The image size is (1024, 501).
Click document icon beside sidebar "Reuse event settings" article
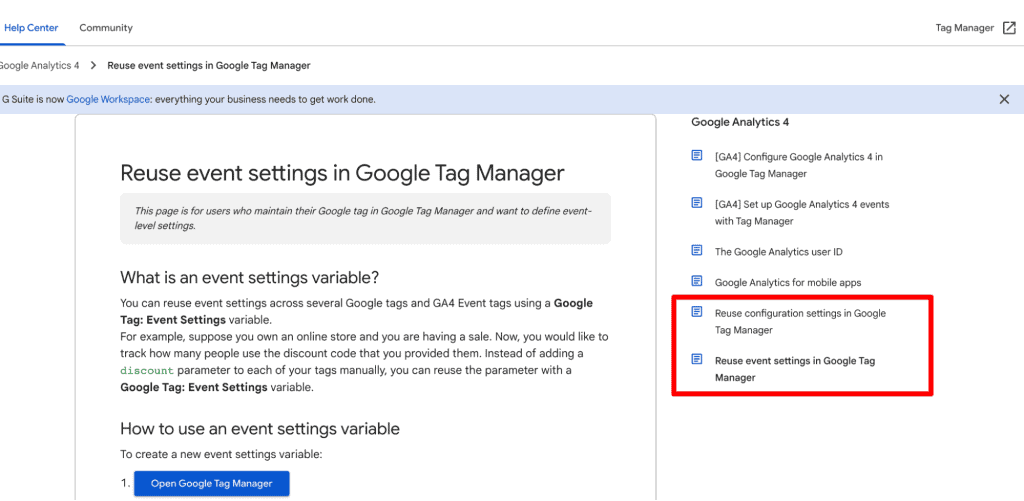tap(697, 359)
